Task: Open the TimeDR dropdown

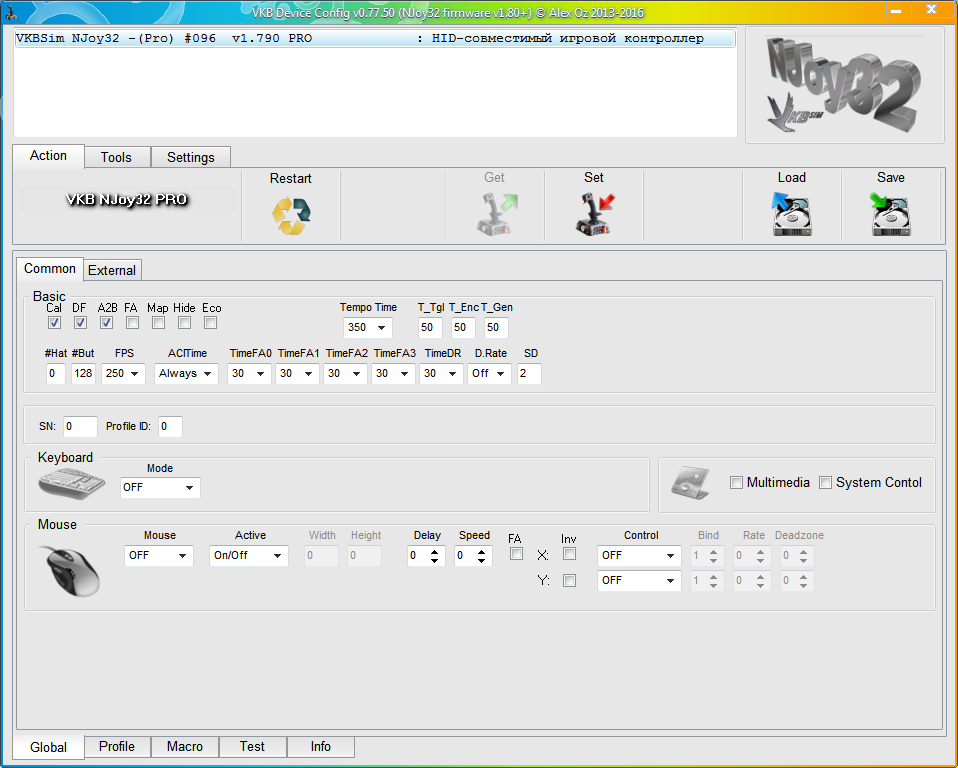Action: coord(441,373)
